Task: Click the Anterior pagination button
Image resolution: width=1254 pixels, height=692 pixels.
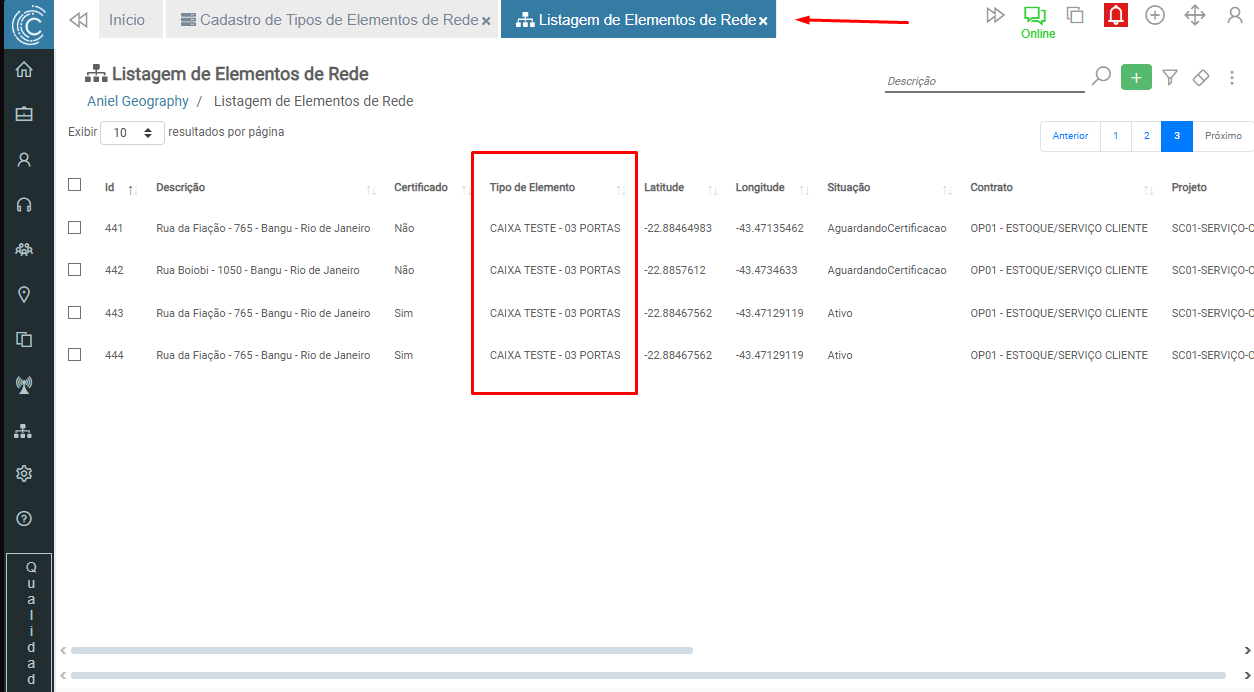Action: point(1070,136)
